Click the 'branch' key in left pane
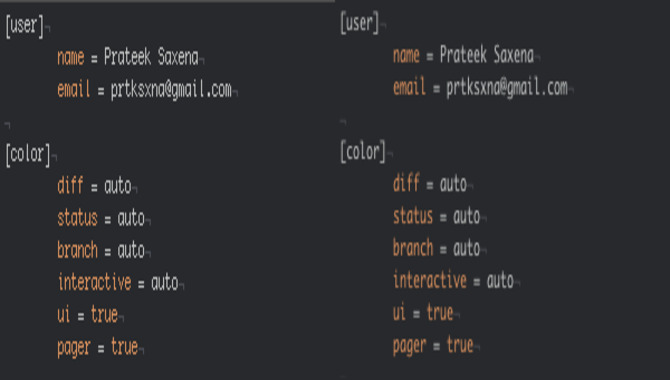 click(x=77, y=250)
